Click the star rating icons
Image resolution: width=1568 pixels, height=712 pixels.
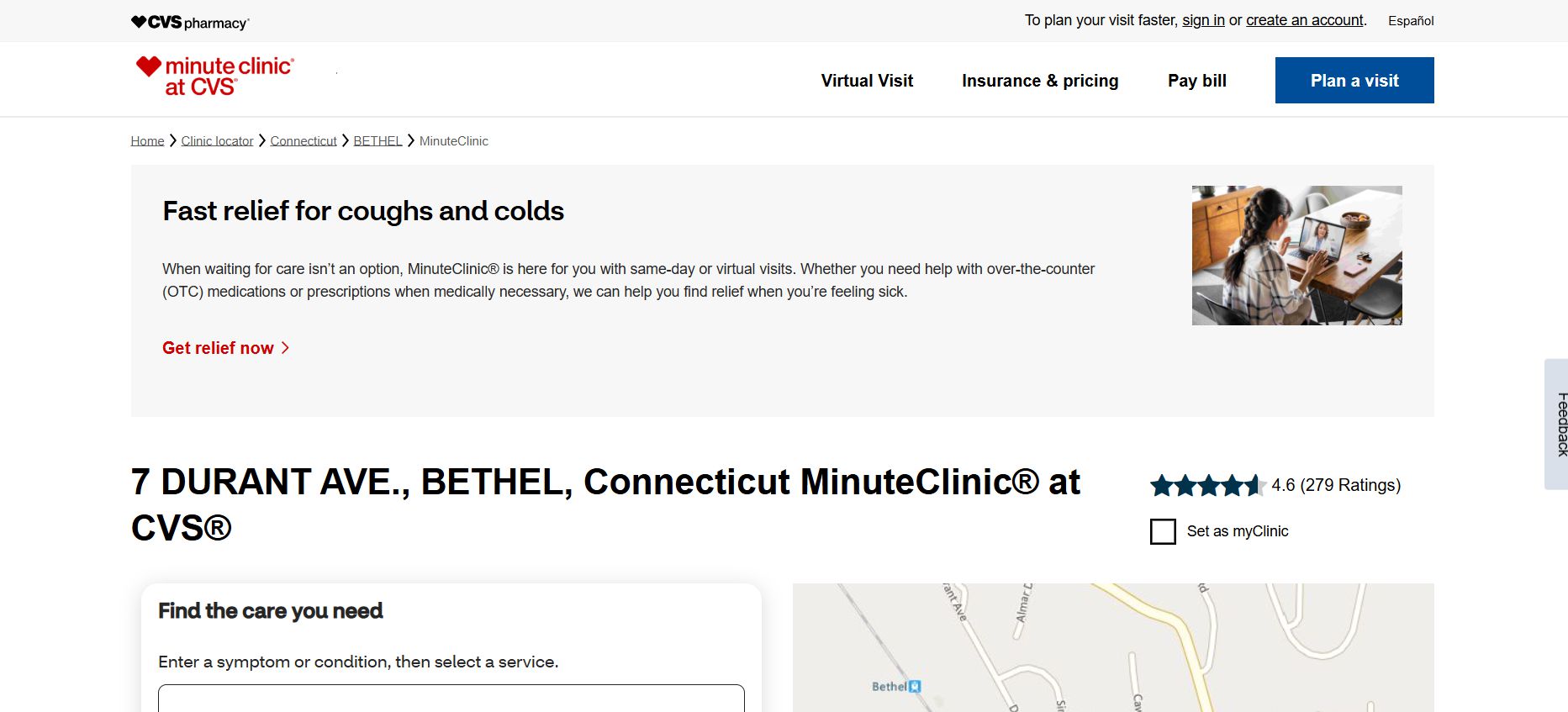click(x=1207, y=485)
